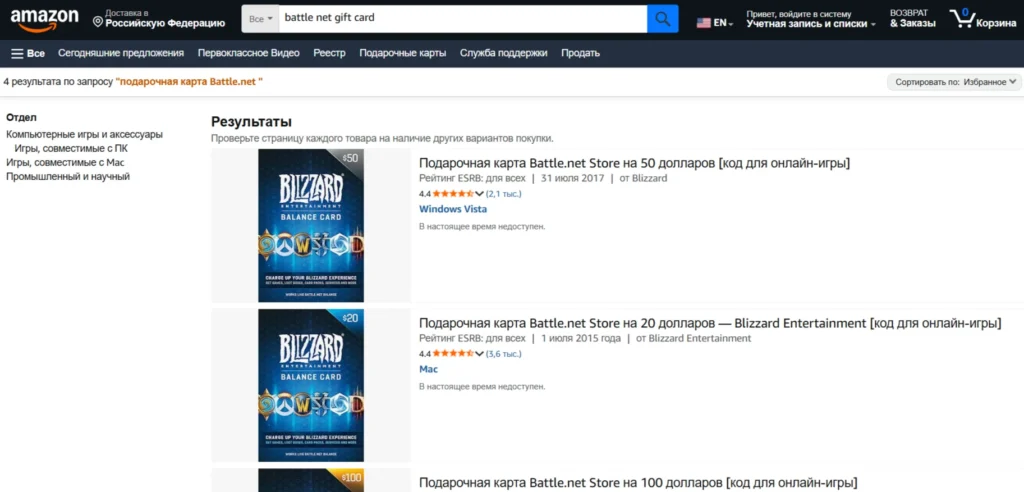Open "Сегодняшние предложения" in nav bar

[121, 54]
